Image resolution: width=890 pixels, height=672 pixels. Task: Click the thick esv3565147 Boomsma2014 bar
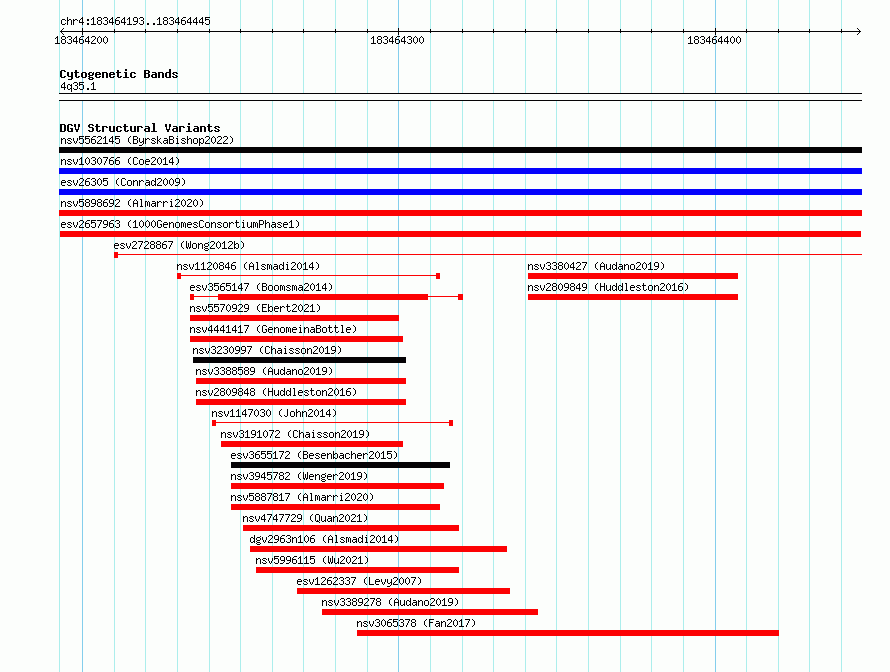[323, 297]
